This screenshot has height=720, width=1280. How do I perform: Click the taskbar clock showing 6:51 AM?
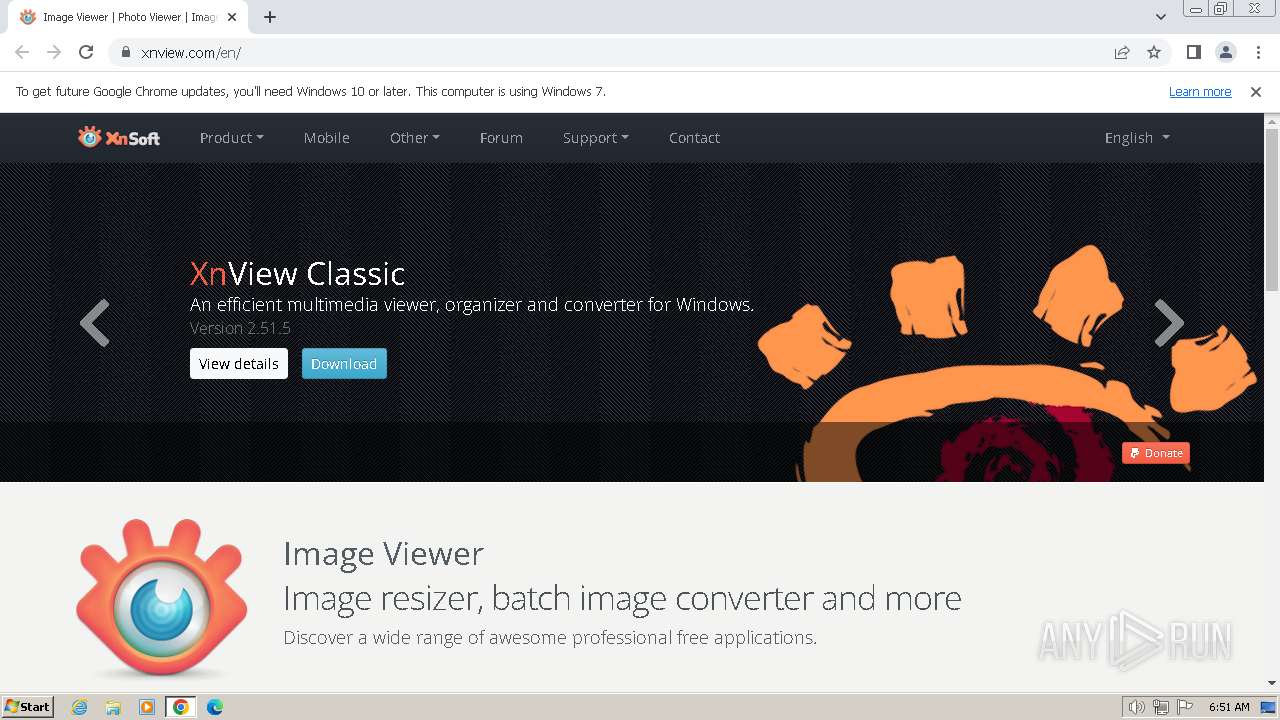(x=1229, y=707)
